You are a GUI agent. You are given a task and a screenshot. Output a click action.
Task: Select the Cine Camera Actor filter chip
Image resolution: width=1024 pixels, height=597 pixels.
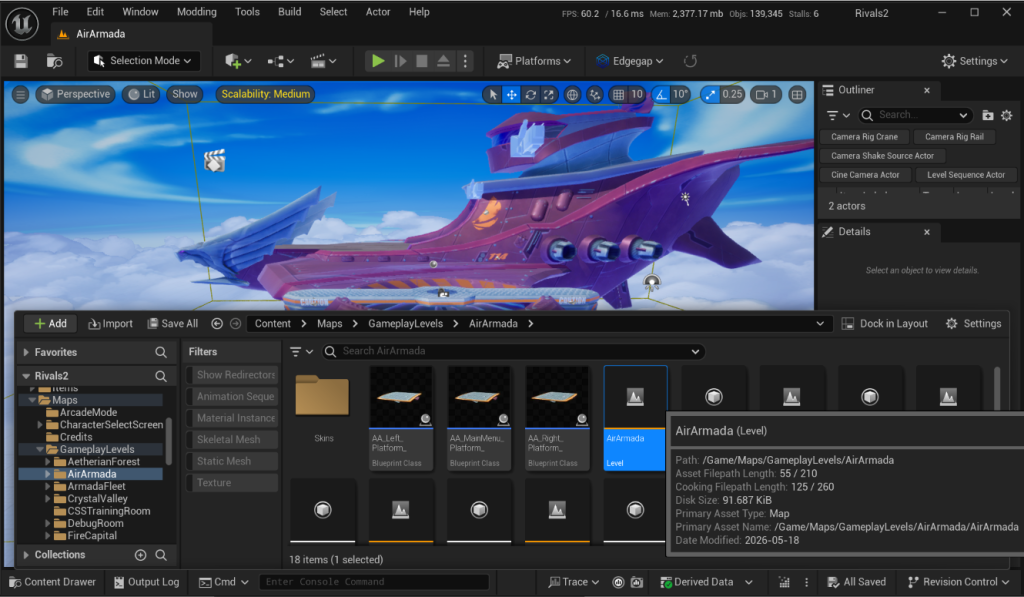pyautogui.click(x=865, y=174)
